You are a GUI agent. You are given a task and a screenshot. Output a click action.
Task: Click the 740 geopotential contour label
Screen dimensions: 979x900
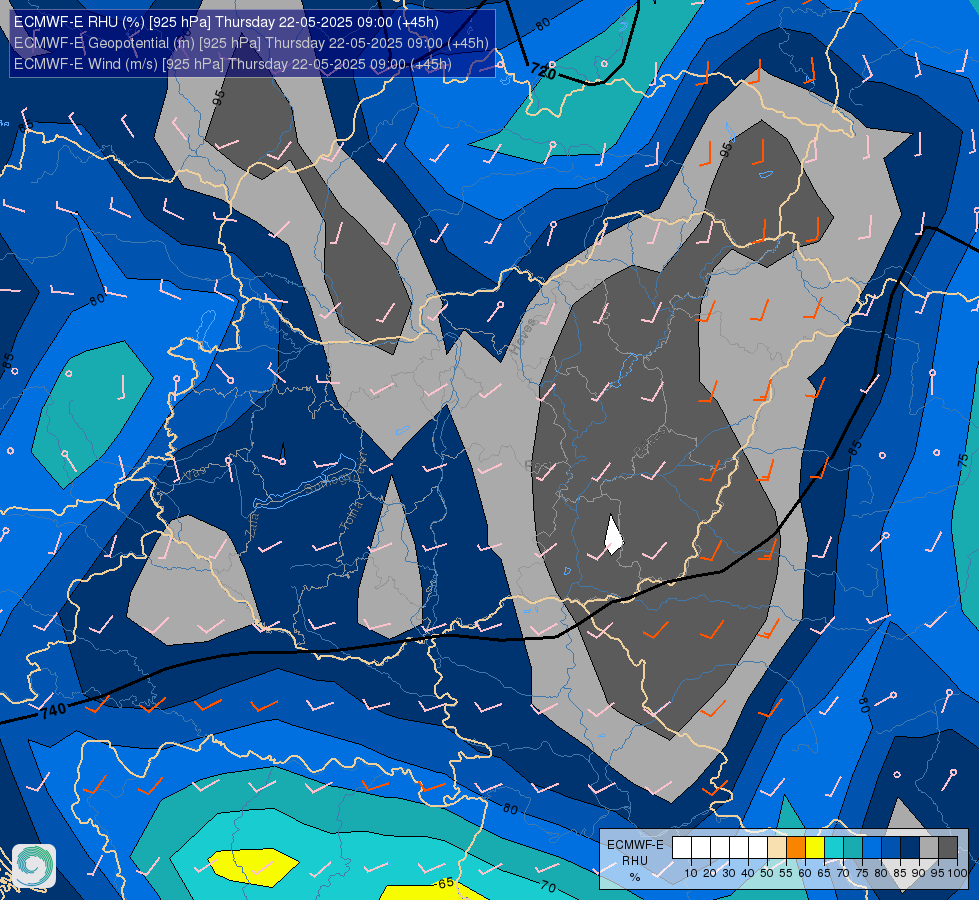53,711
